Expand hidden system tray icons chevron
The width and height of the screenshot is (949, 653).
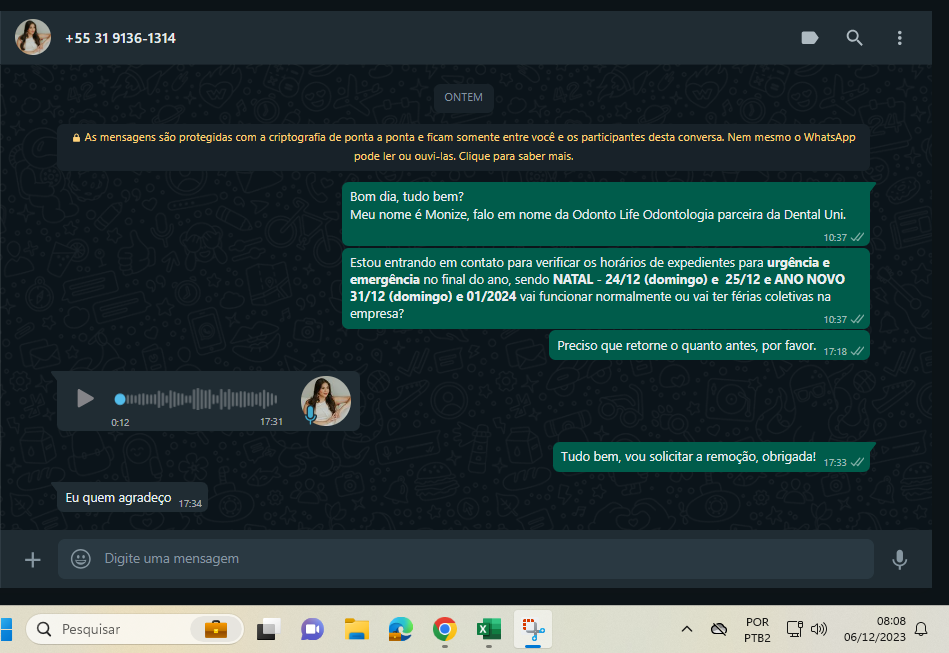pos(686,629)
